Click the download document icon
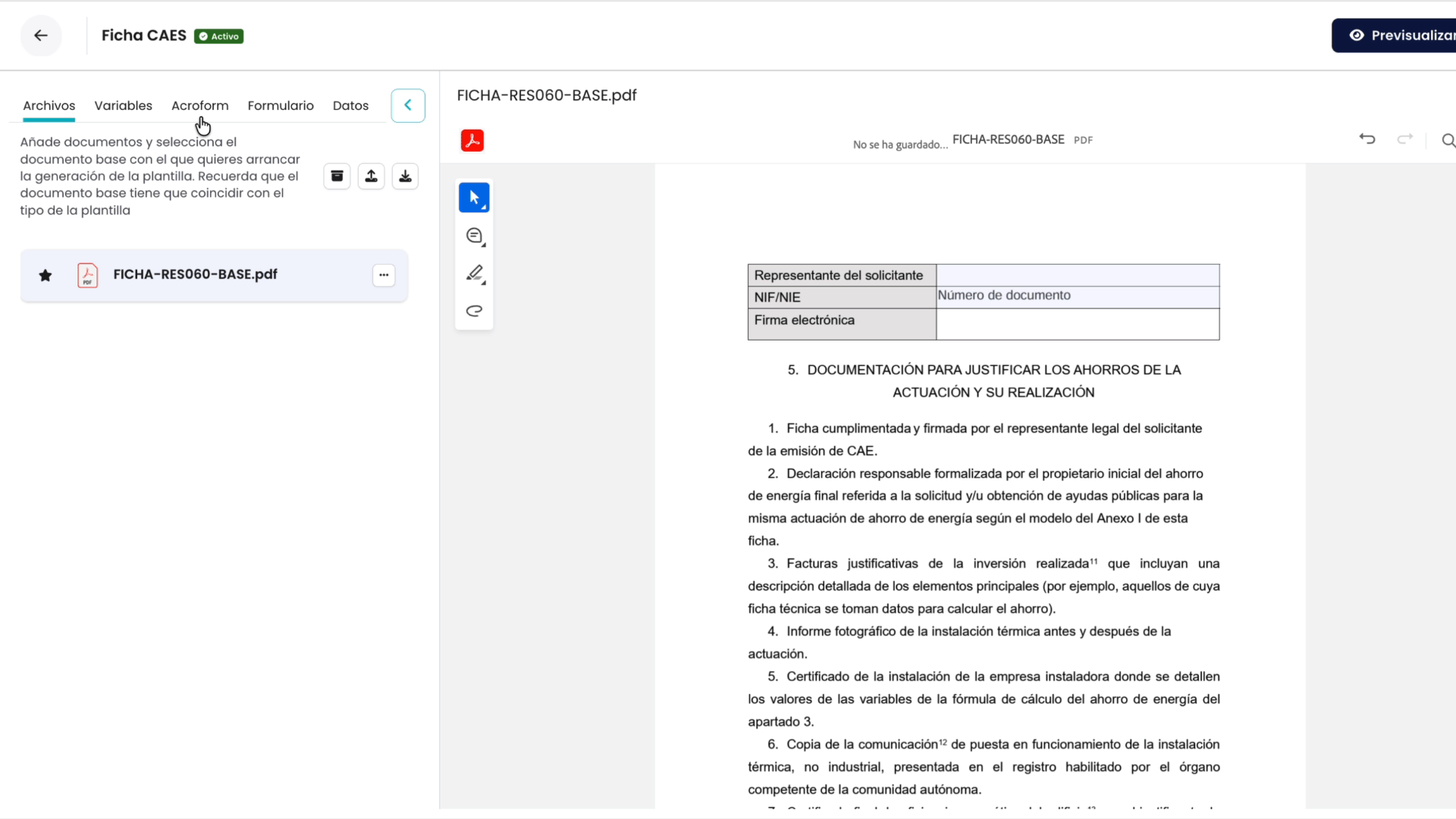1456x819 pixels. pos(405,176)
